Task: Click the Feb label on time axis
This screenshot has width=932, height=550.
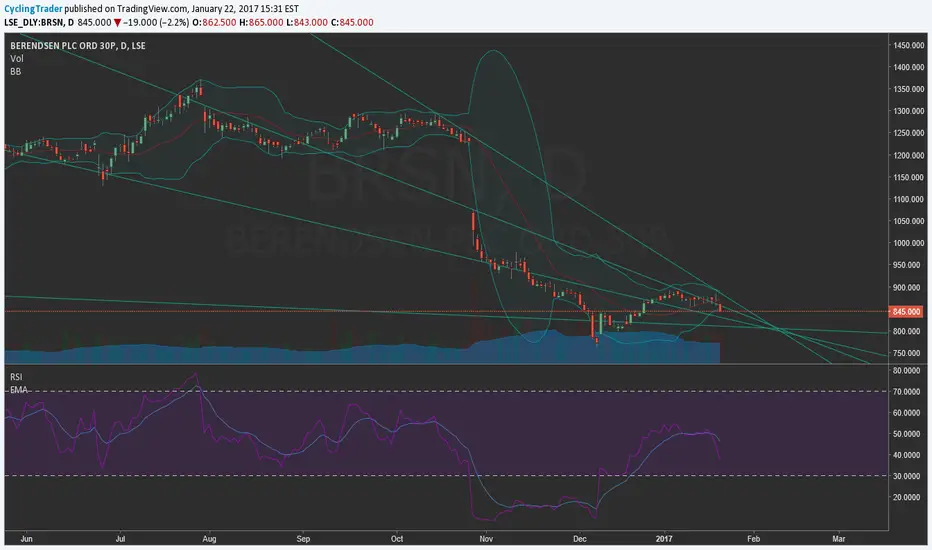Action: click(x=753, y=539)
